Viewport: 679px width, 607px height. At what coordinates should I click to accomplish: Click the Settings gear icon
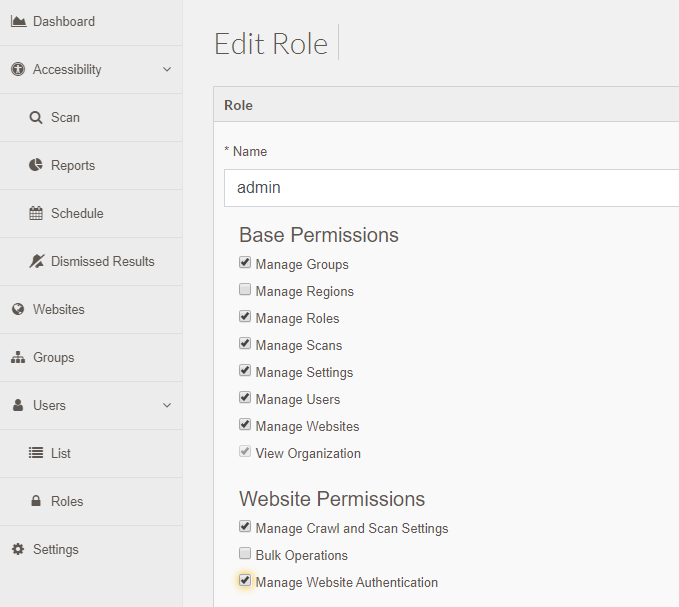[x=18, y=549]
